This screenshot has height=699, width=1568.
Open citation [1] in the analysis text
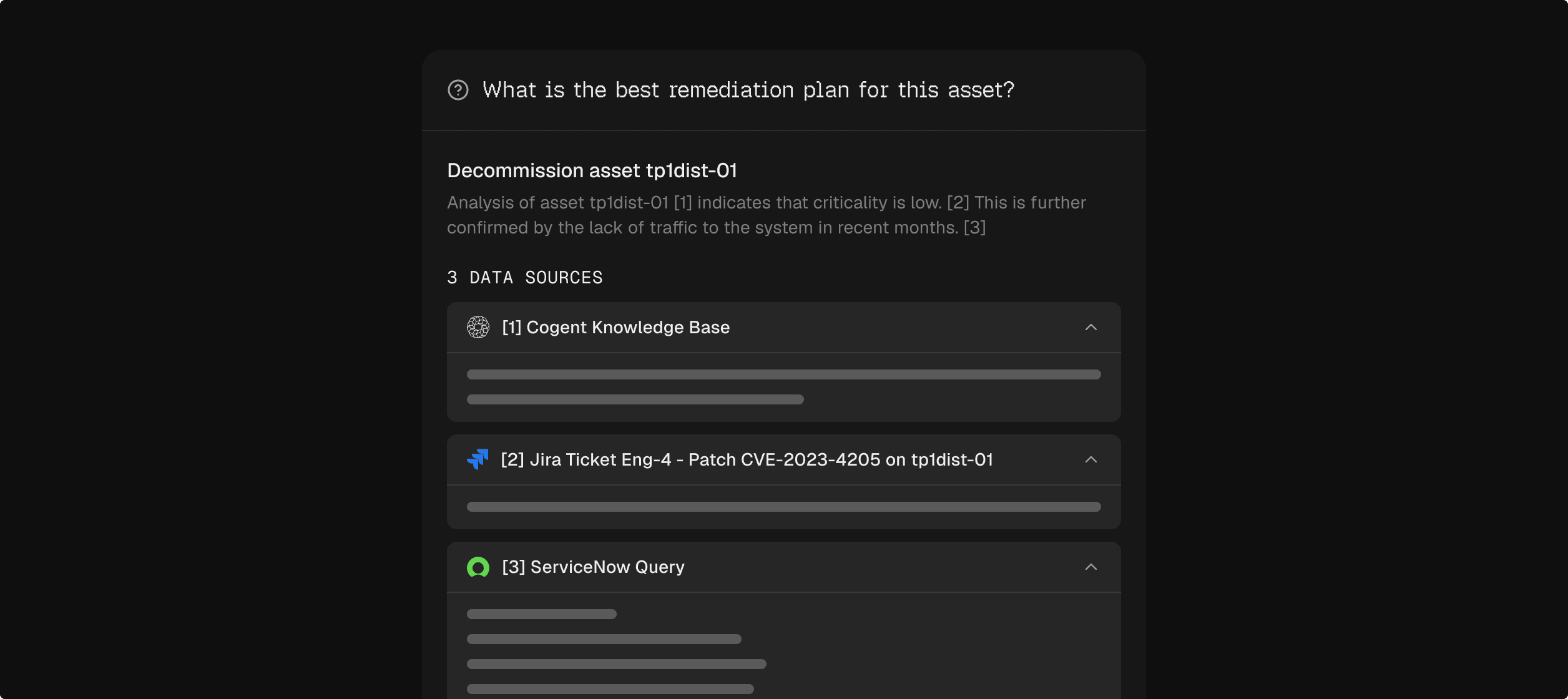[x=683, y=203]
